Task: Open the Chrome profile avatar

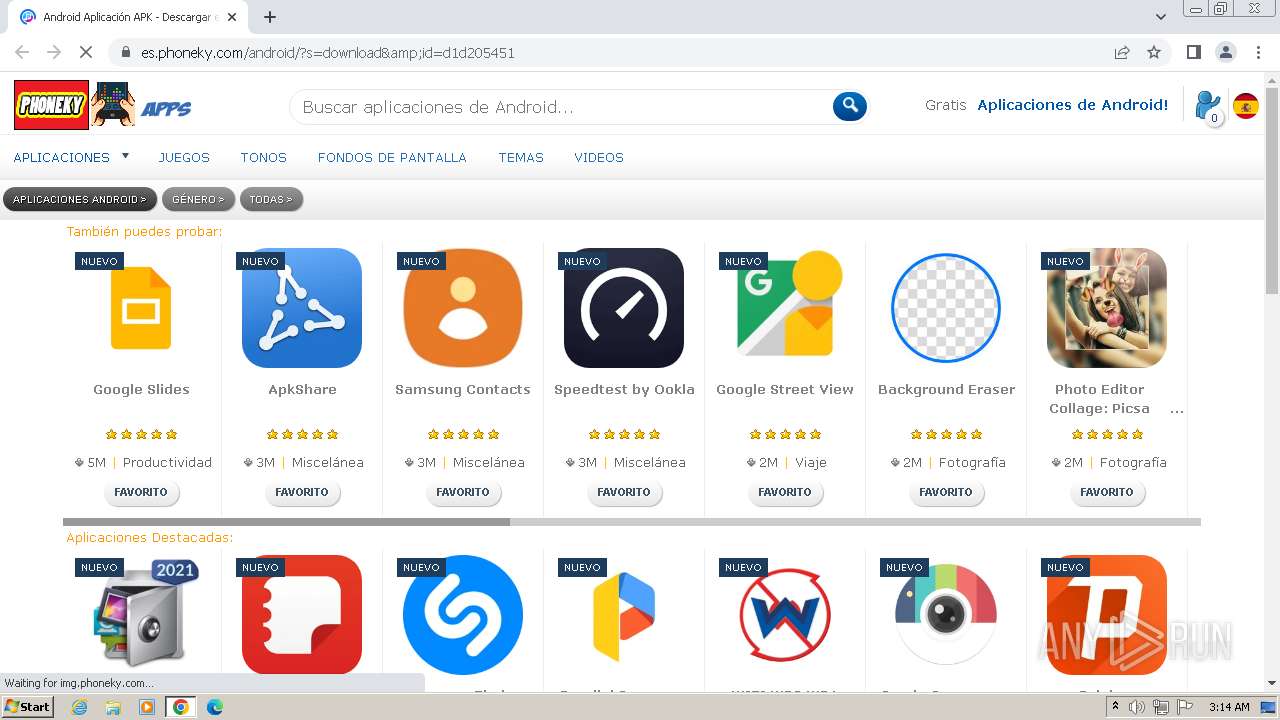Action: (1225, 52)
